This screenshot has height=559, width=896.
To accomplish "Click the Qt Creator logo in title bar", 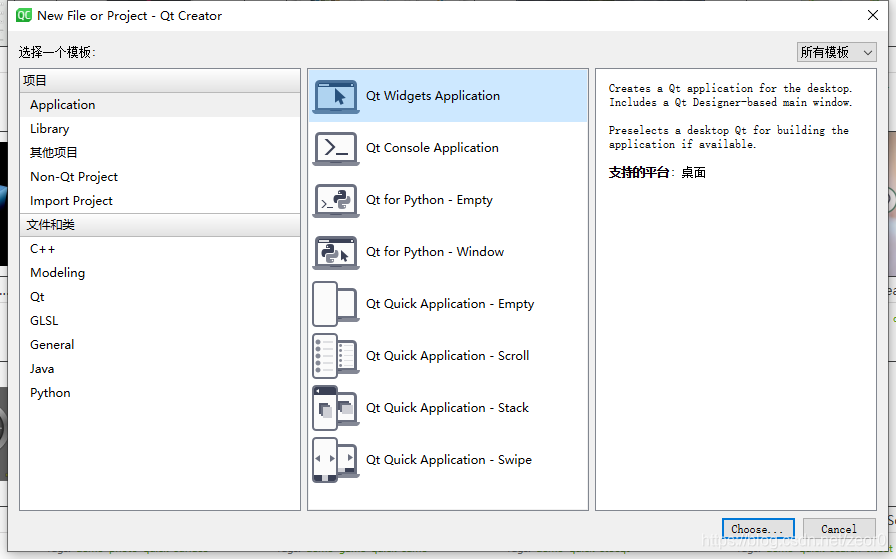I will 24,15.
